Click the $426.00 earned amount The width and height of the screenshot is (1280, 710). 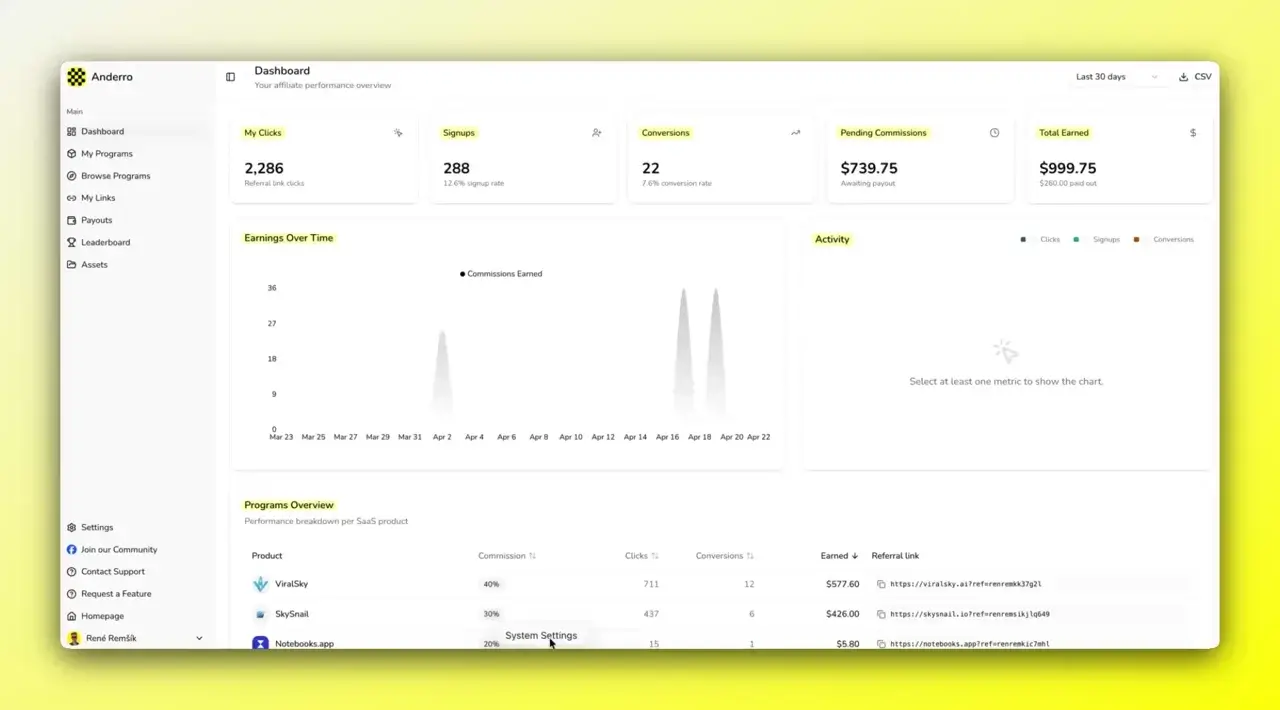[842, 614]
